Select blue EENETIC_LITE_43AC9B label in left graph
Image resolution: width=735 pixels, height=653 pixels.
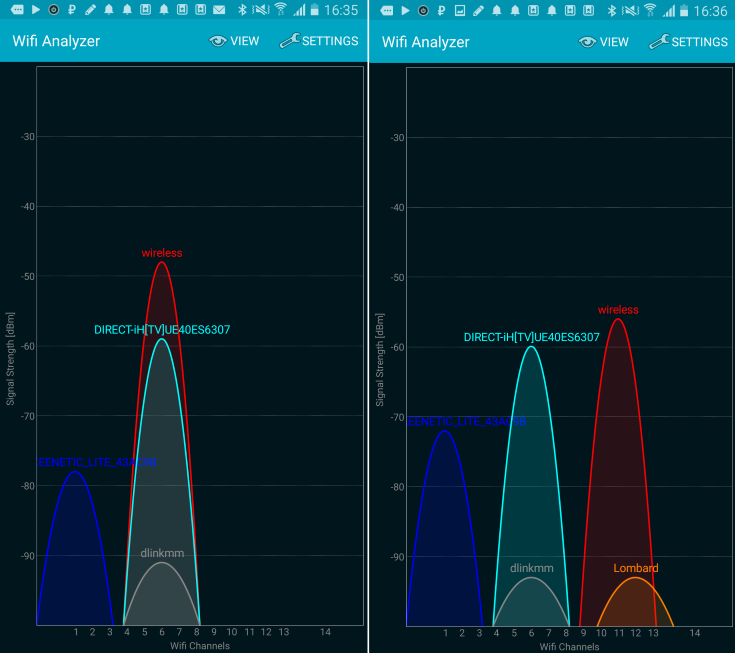[x=97, y=463]
